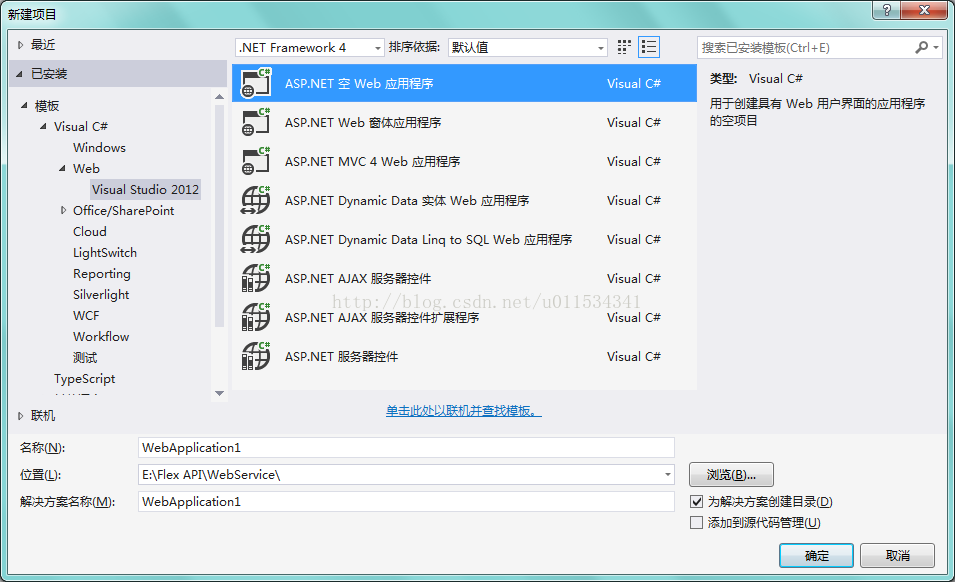Viewport: 955px width, 582px height.
Task: Click the AJAX 服务器控件扩展程序 icon
Action: pyautogui.click(x=256, y=317)
